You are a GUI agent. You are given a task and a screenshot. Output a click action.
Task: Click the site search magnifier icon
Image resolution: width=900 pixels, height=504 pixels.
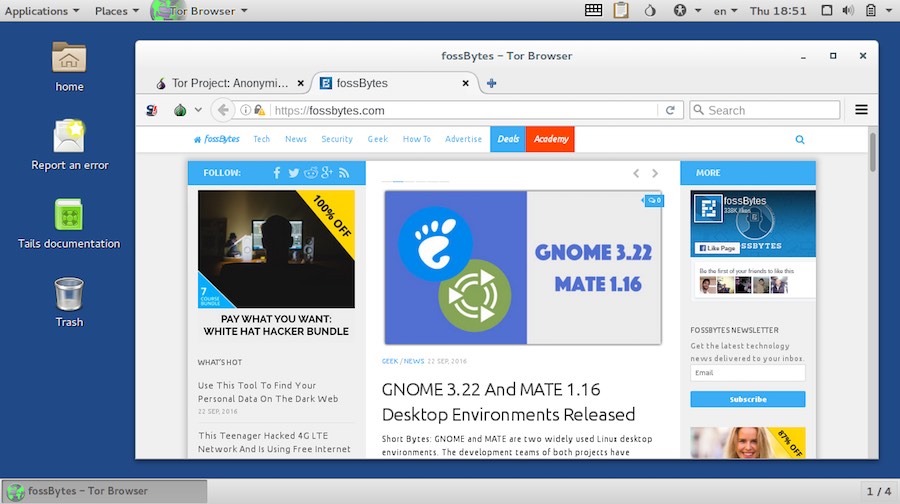[800, 139]
